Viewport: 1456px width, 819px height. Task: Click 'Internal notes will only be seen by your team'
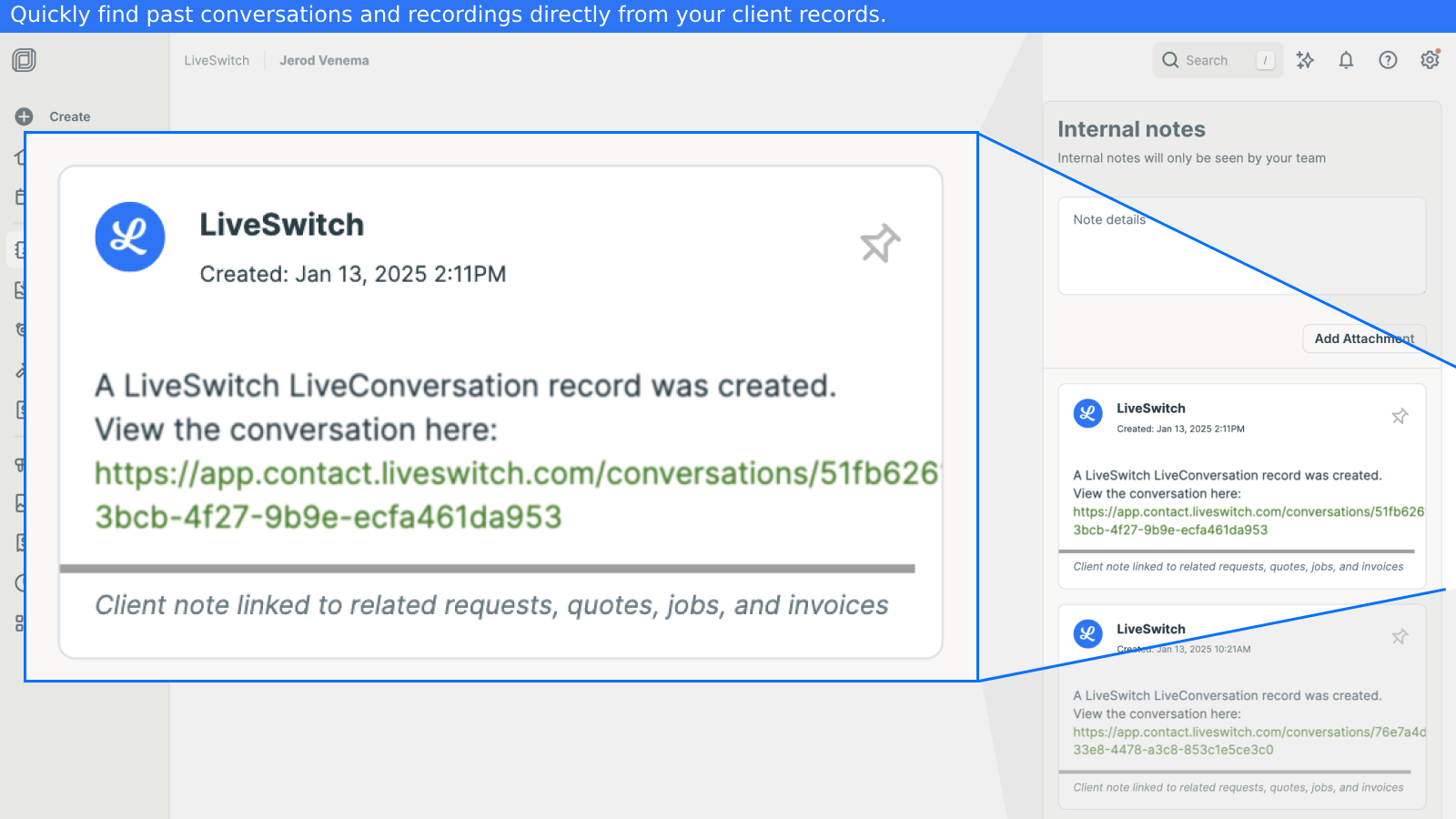(x=1191, y=158)
